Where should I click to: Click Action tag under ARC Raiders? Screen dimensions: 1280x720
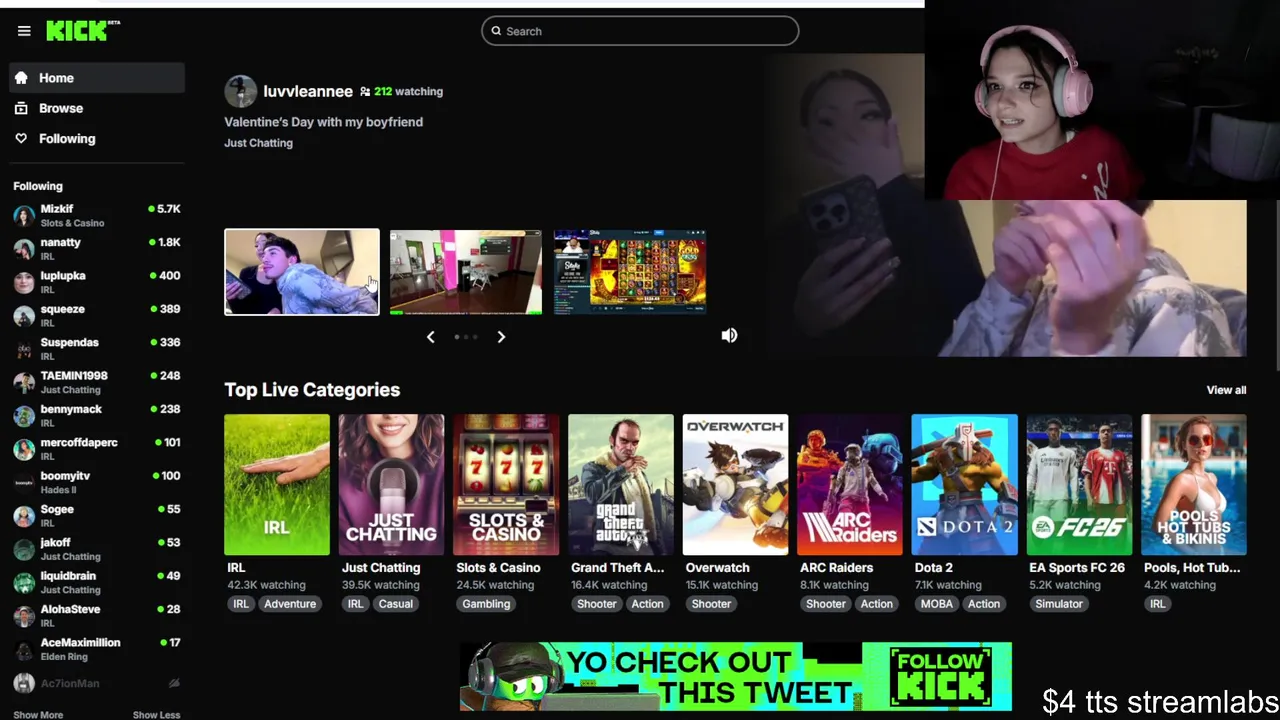click(x=876, y=604)
